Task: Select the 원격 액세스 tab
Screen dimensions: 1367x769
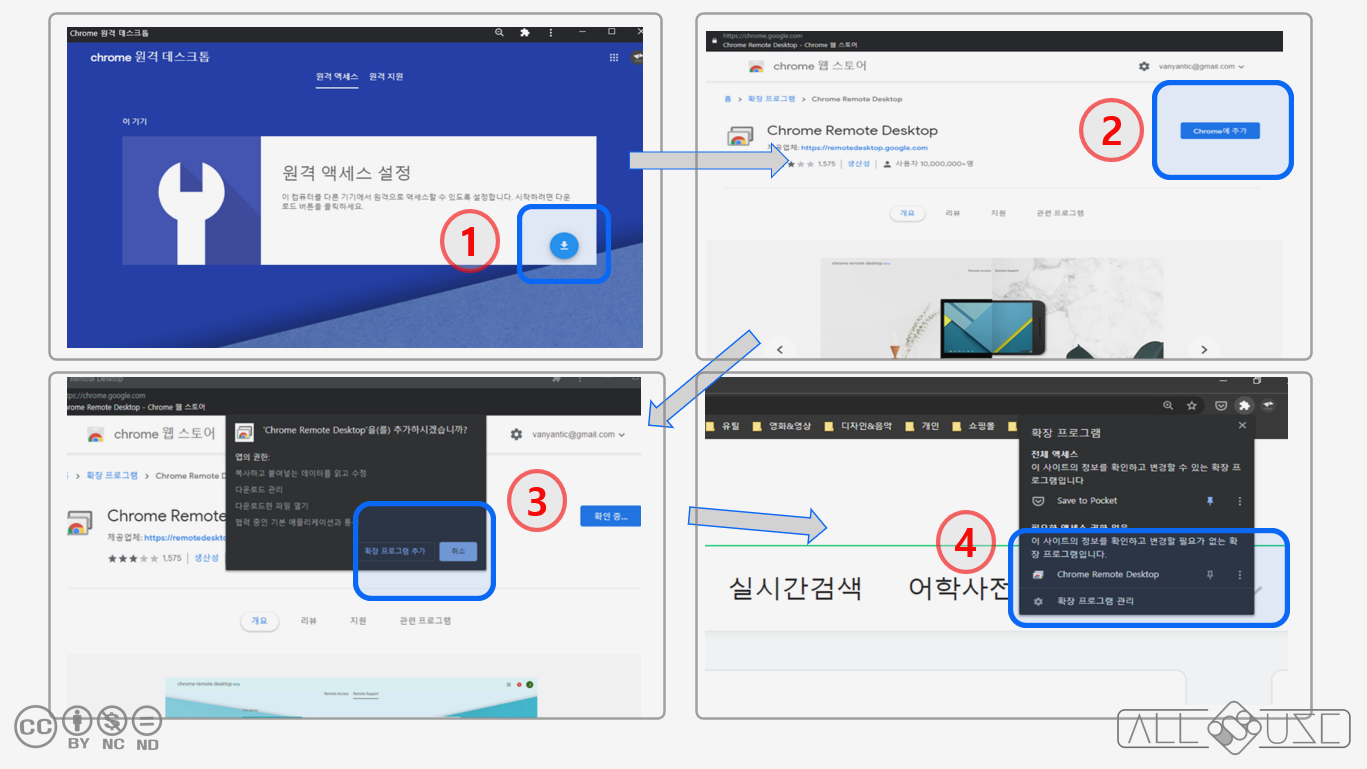Action: click(337, 77)
